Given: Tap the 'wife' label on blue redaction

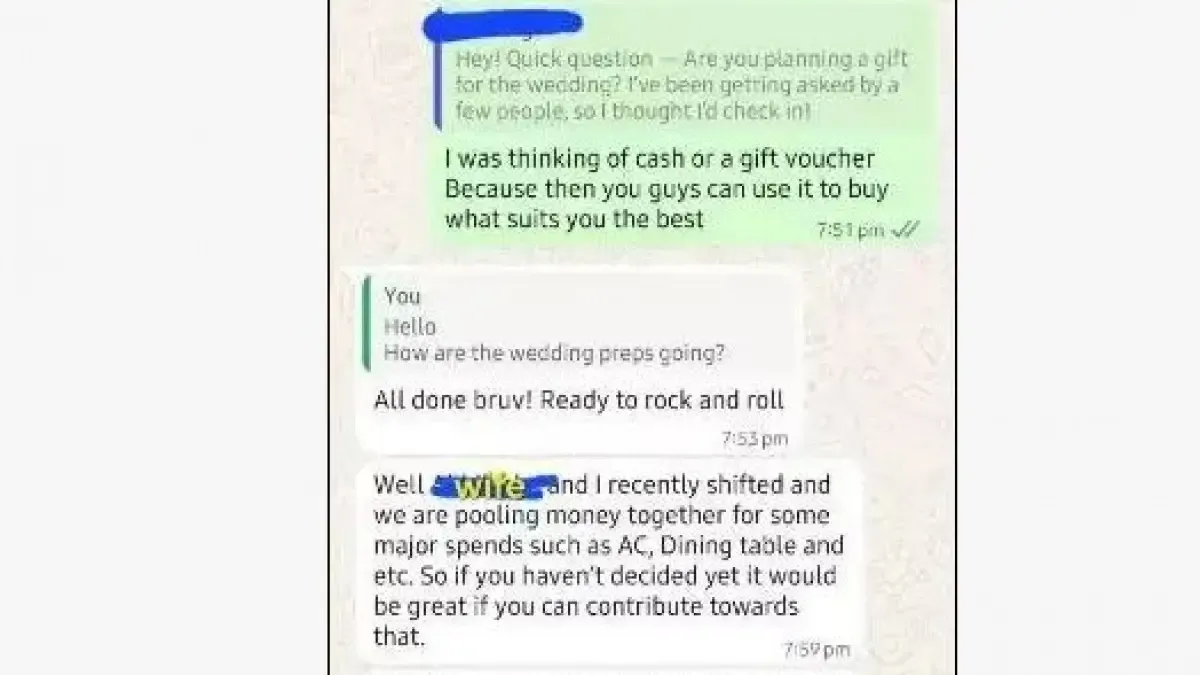Looking at the screenshot, I should coord(490,486).
